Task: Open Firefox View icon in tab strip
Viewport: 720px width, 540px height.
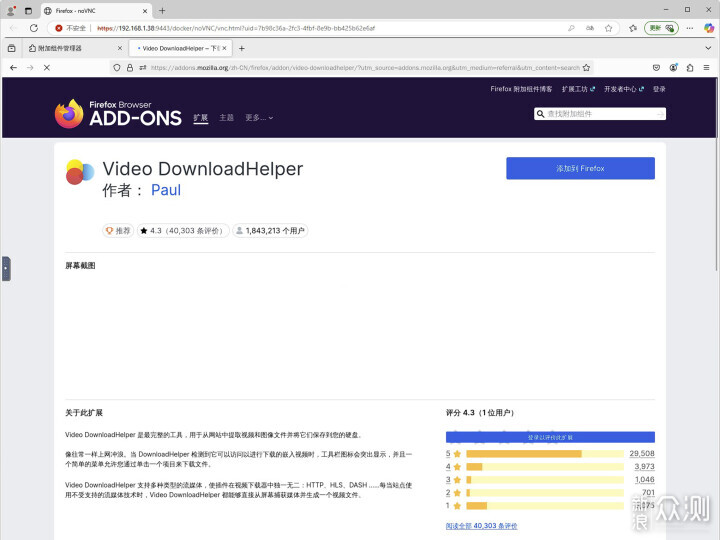Action: tap(11, 48)
